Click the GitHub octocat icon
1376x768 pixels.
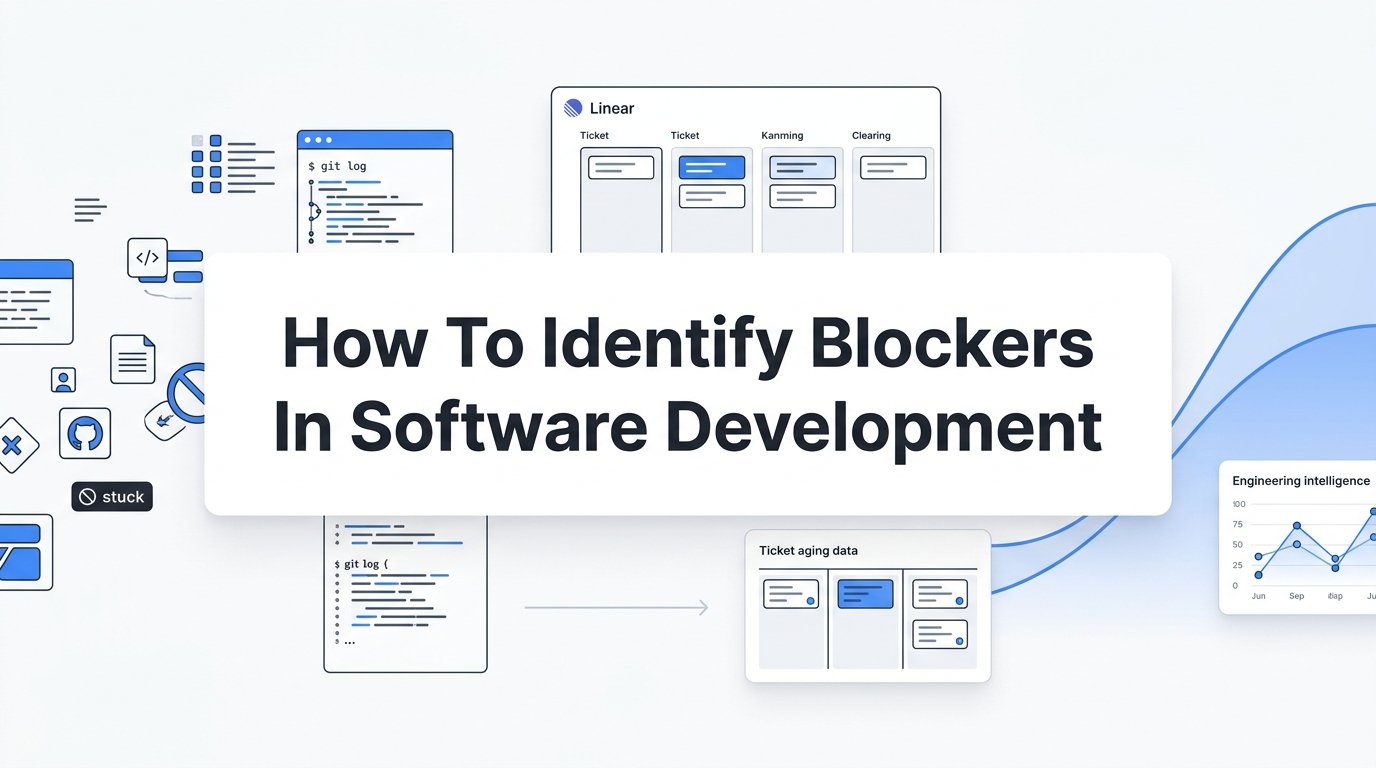(x=85, y=433)
